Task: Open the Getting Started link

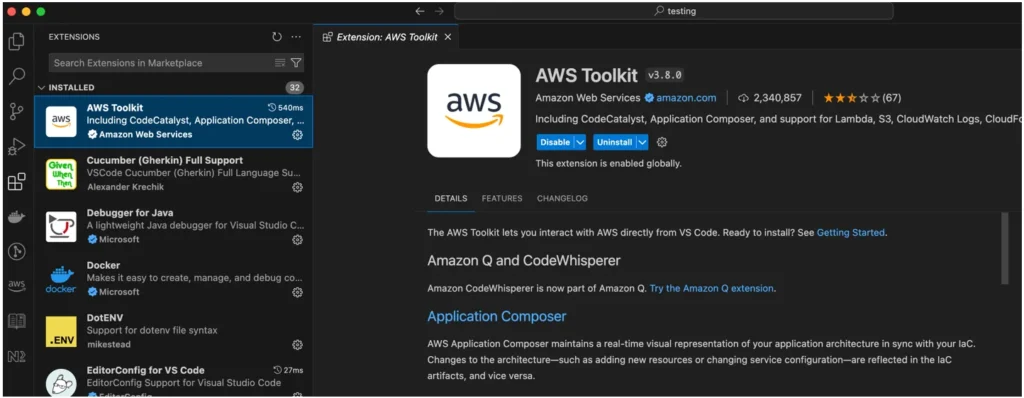Action: pyautogui.click(x=850, y=232)
